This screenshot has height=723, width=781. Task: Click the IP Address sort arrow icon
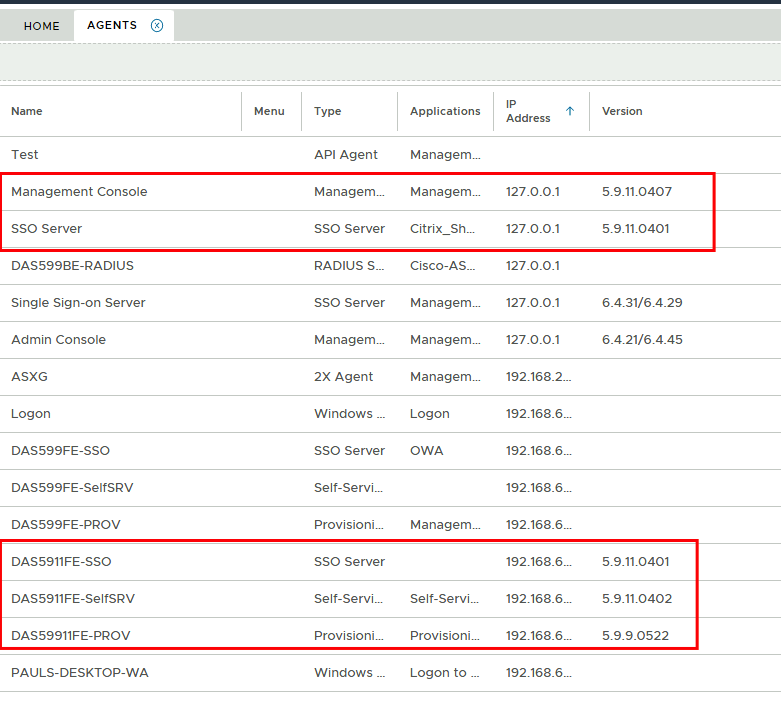pos(570,111)
